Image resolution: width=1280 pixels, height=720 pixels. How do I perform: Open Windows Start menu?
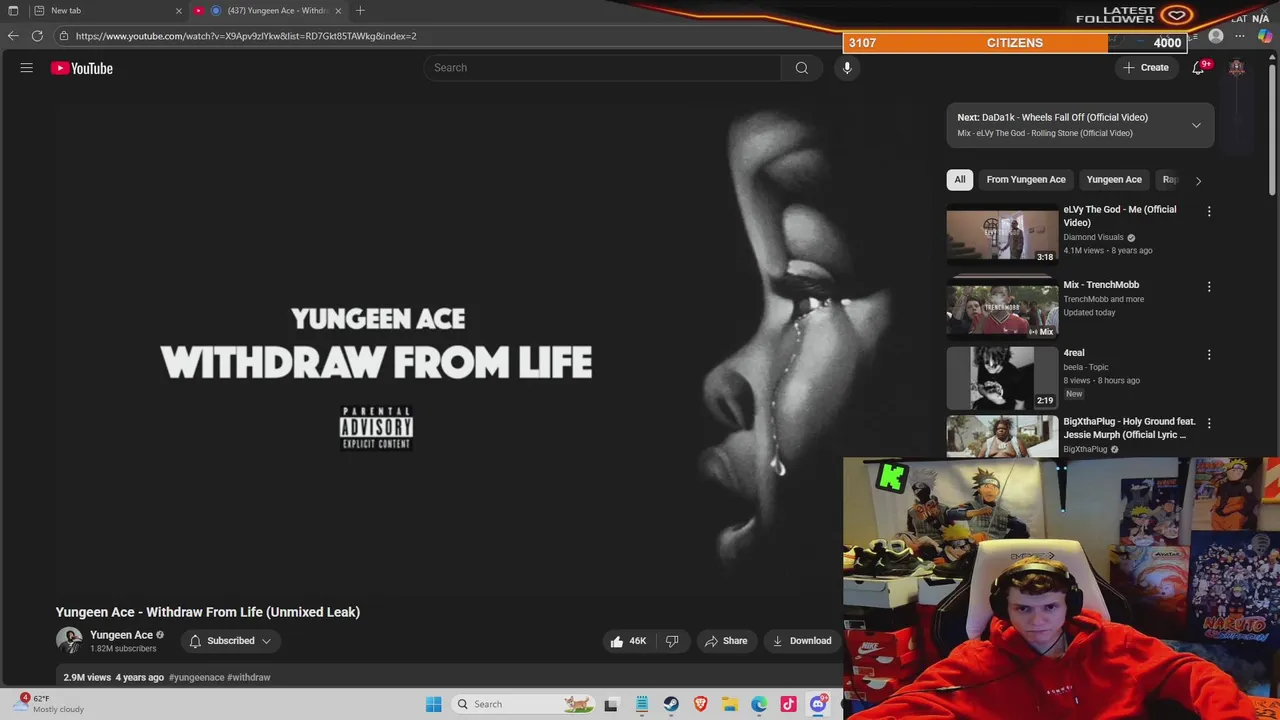click(x=433, y=704)
